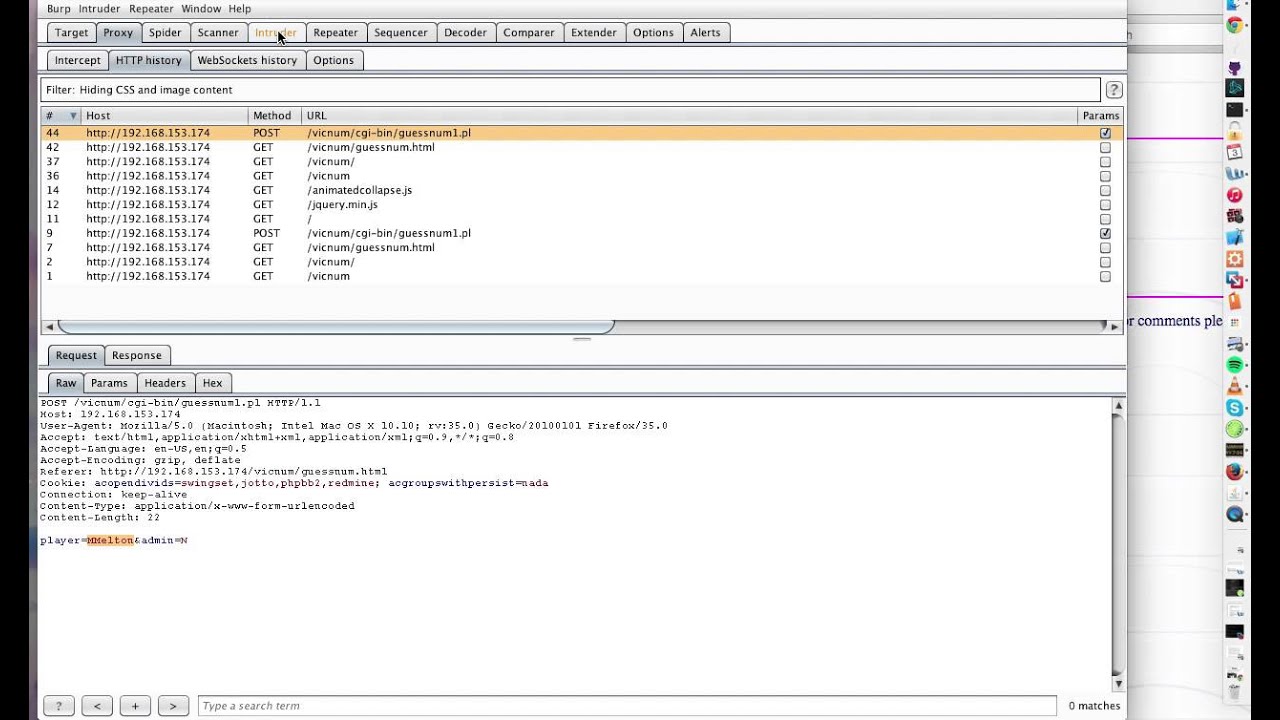The height and width of the screenshot is (720, 1280).
Task: Toggle Params checkbox for request 14
Action: [x=1105, y=190]
